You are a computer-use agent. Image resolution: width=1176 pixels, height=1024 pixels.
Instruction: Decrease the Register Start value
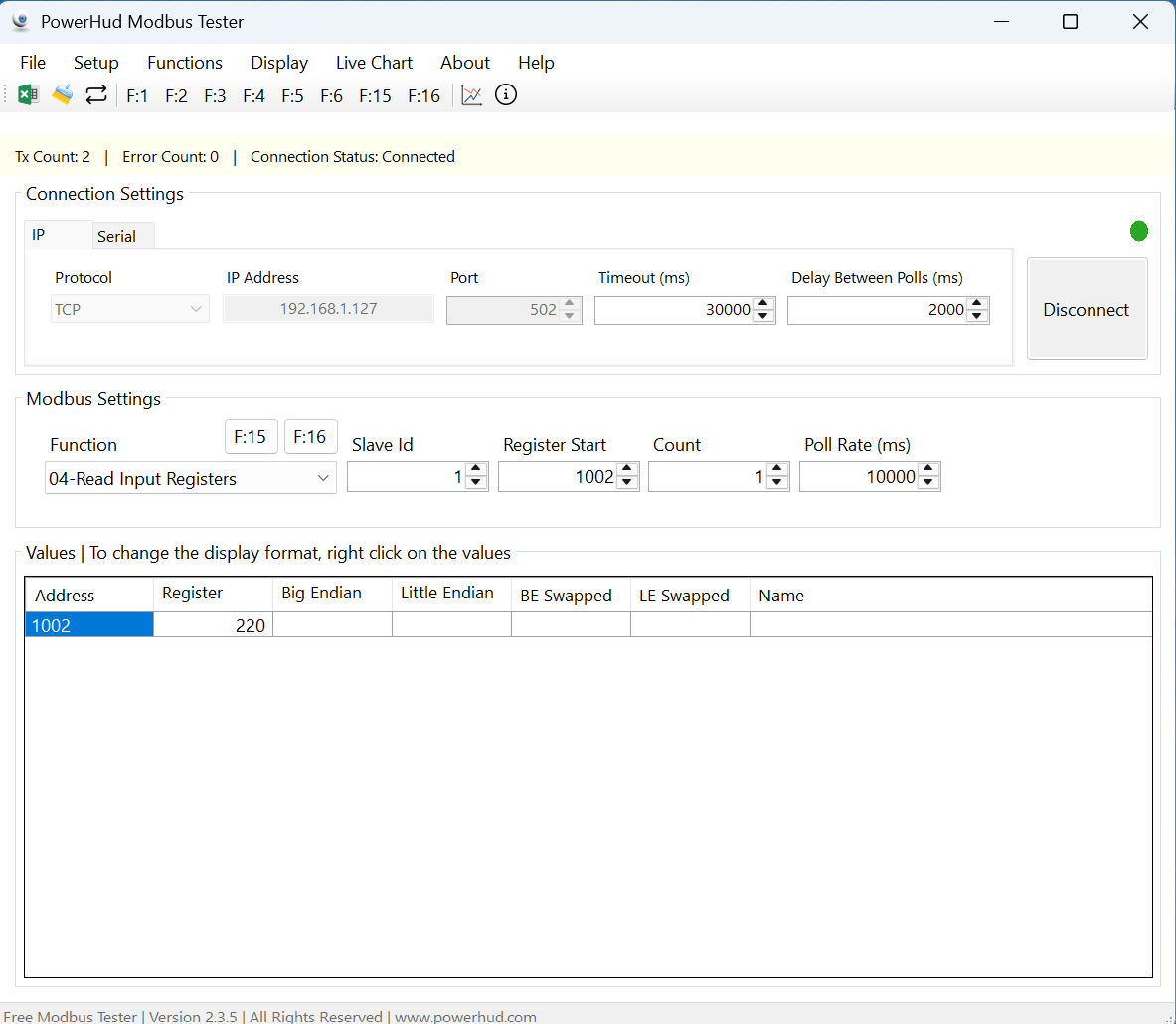tap(627, 484)
